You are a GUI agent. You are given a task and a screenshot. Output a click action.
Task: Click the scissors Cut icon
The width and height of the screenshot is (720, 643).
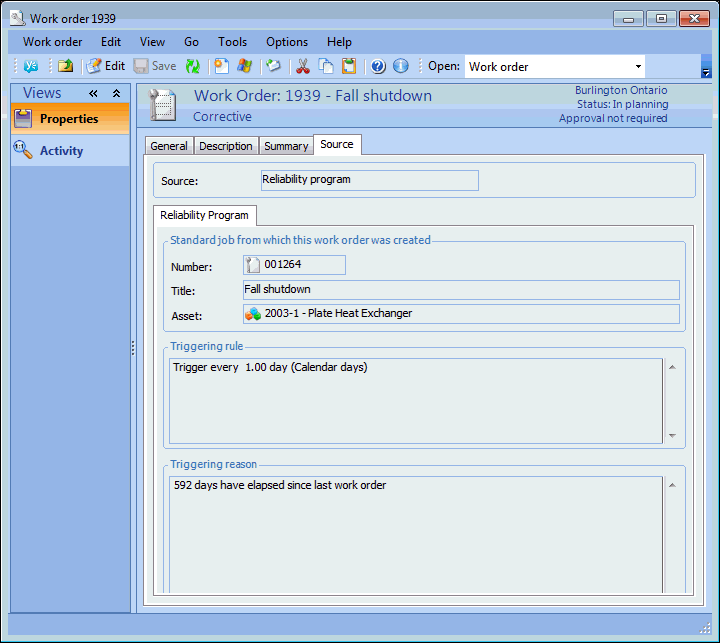(x=301, y=66)
